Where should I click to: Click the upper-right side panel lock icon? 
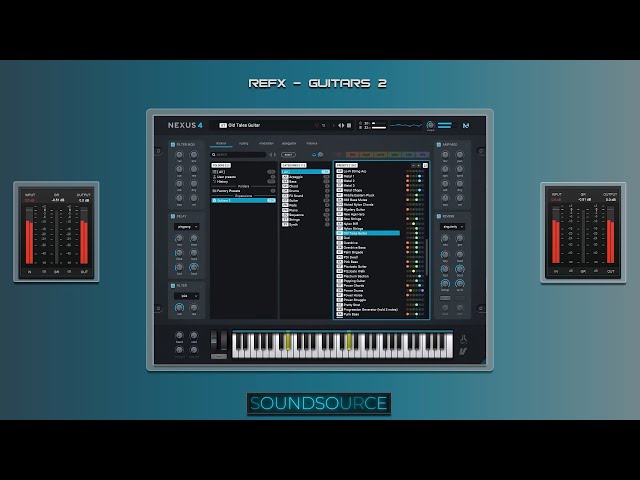tap(481, 151)
